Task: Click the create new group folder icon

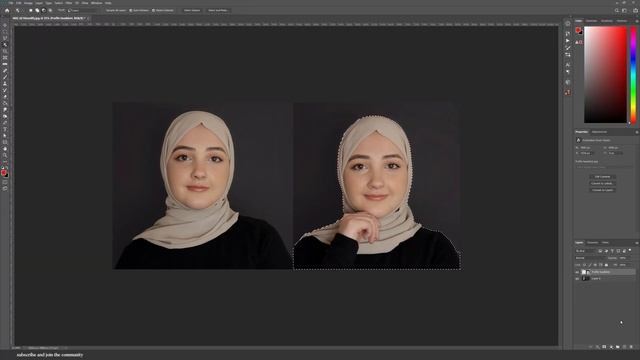Action: (x=618, y=347)
